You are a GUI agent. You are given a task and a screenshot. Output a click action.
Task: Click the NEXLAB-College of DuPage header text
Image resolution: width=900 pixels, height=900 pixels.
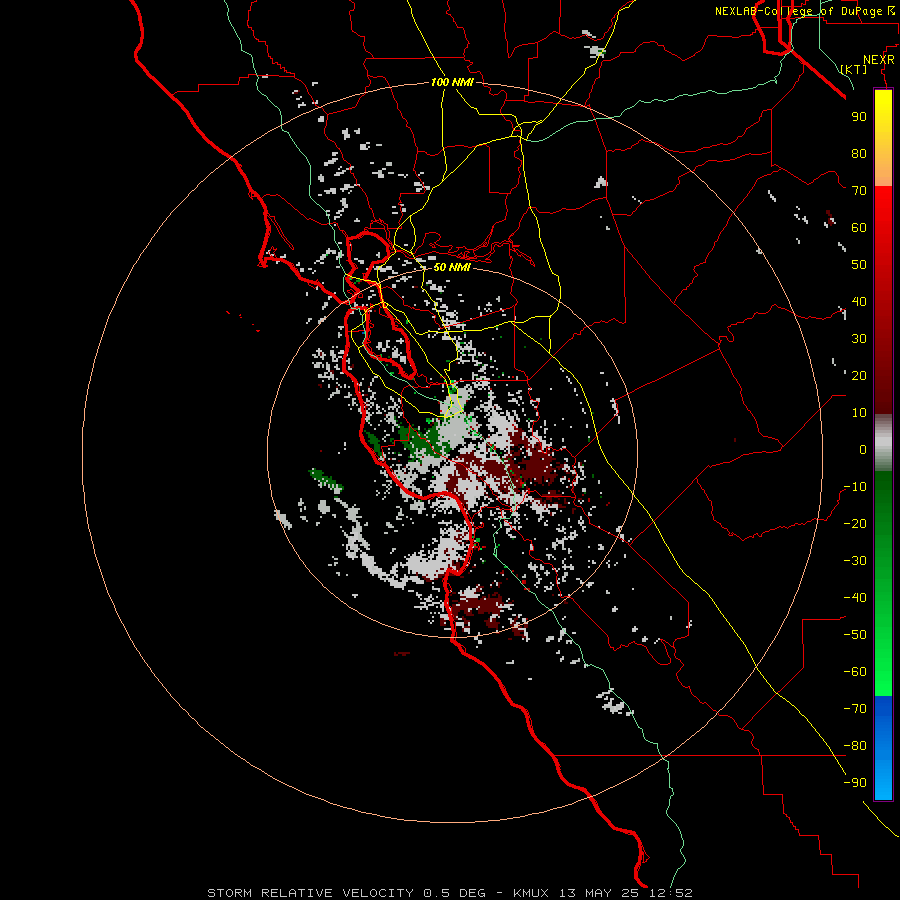(807, 11)
